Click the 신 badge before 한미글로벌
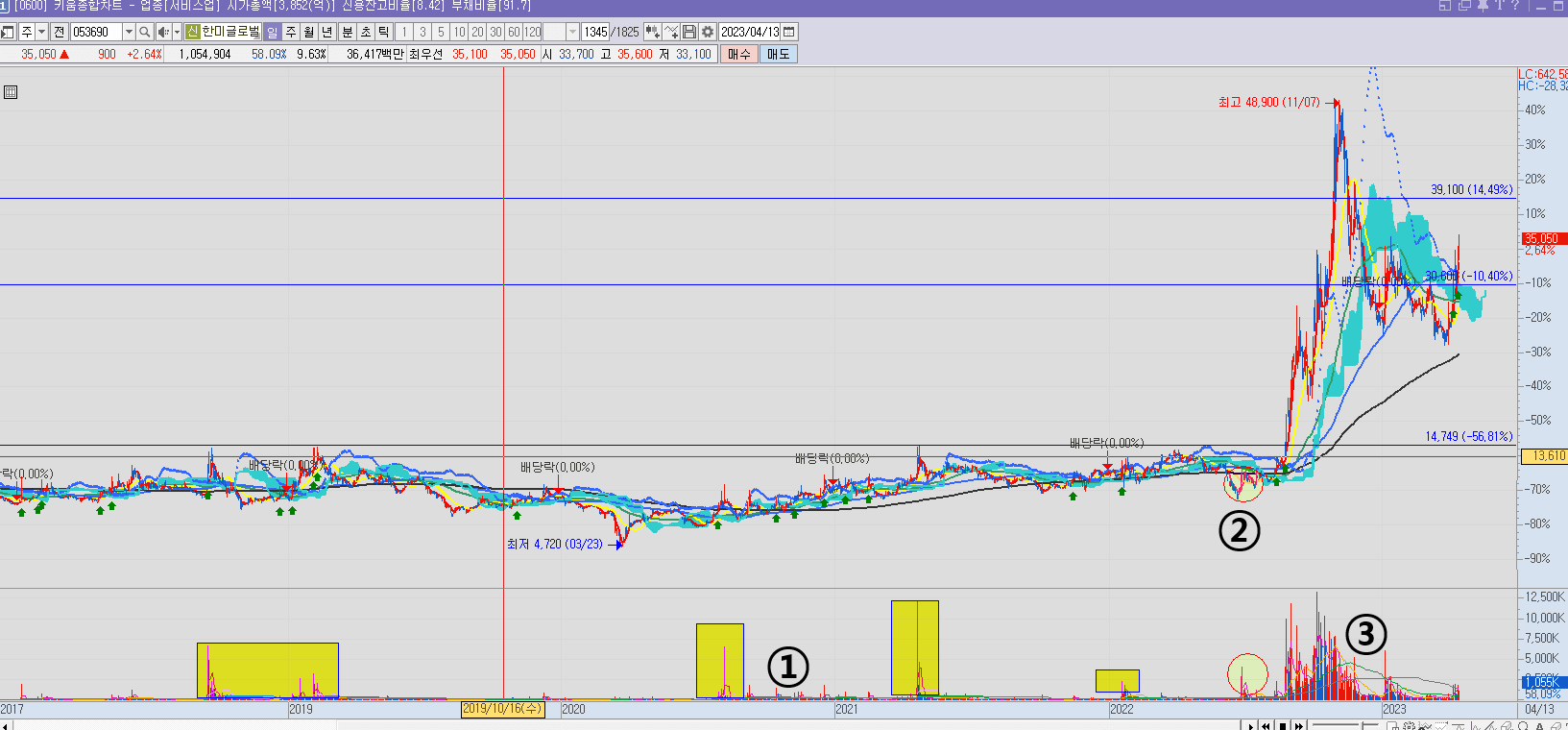The image size is (1568, 730). [192, 32]
